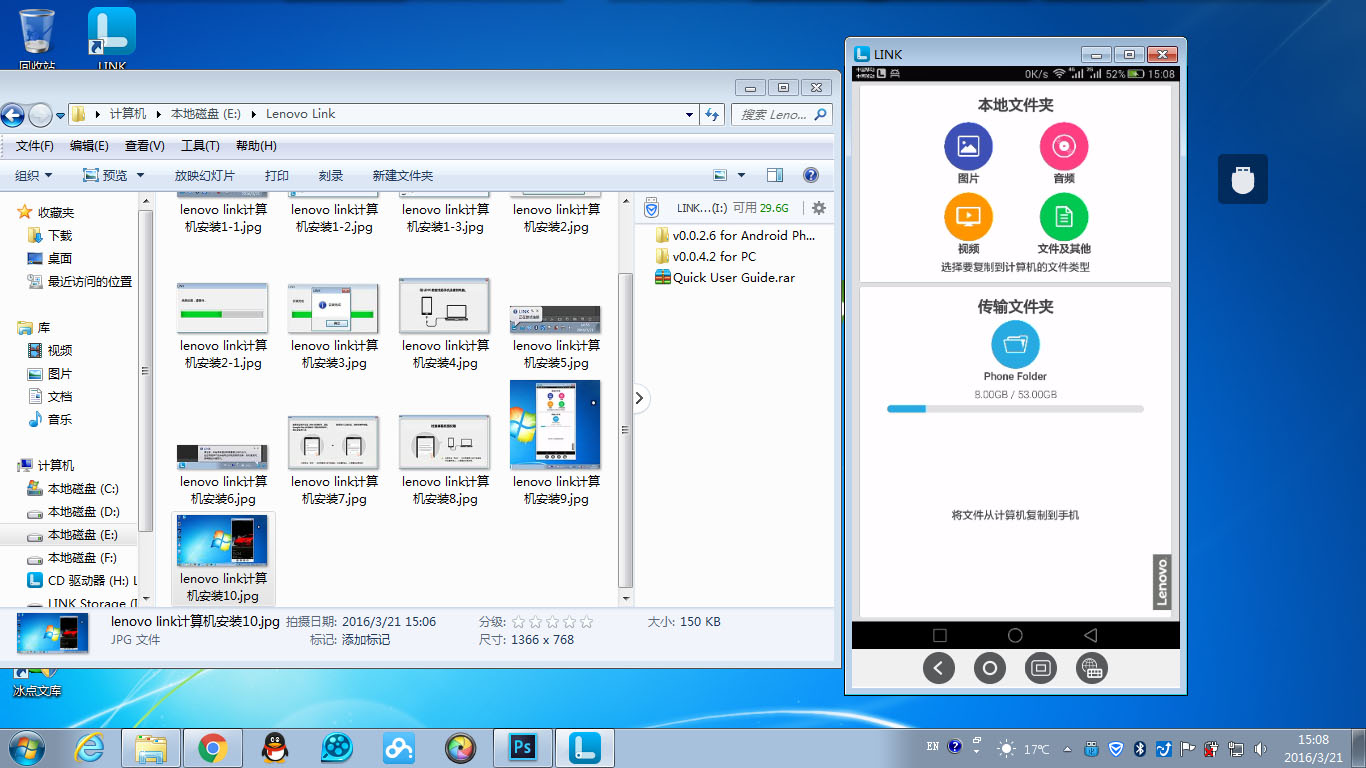Open settings gear for the LINK (I:) device
Image resolution: width=1366 pixels, height=768 pixels.
tap(818, 207)
